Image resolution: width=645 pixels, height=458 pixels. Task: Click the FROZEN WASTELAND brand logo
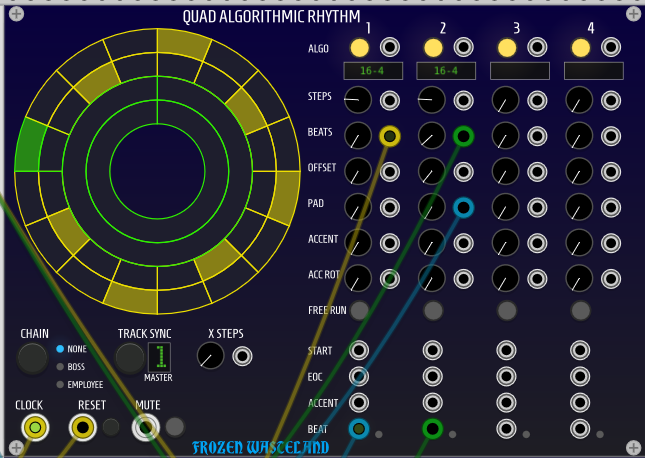click(261, 447)
